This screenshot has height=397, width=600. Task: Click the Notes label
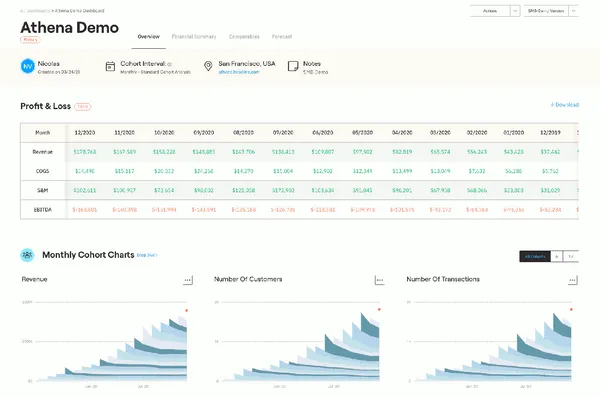[312, 64]
